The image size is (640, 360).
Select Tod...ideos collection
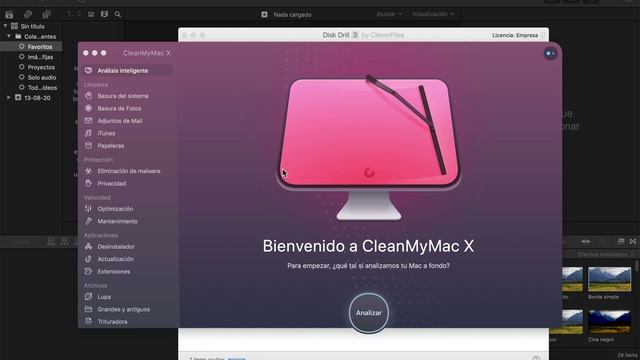click(42, 87)
